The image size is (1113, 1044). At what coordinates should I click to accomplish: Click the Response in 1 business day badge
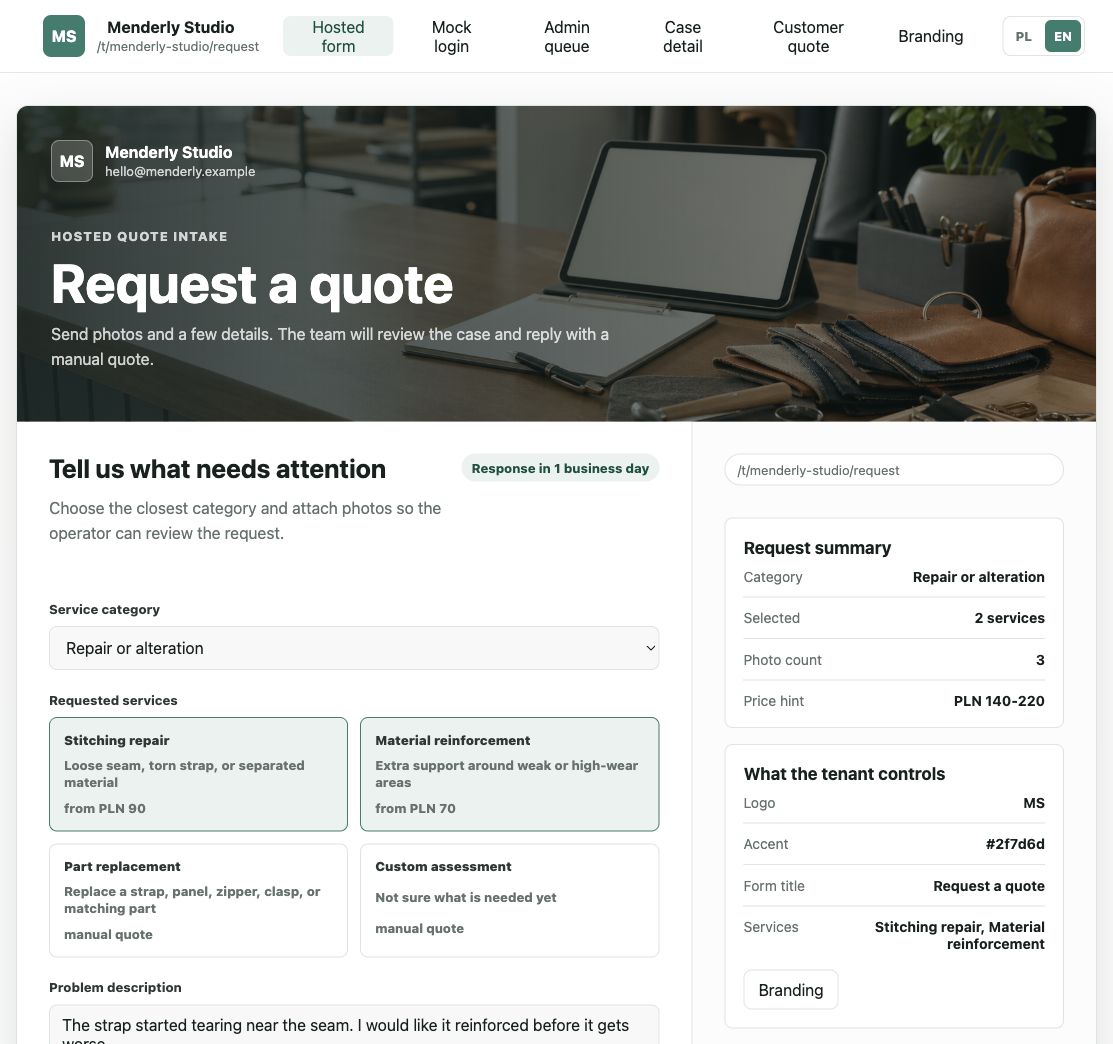click(x=560, y=468)
